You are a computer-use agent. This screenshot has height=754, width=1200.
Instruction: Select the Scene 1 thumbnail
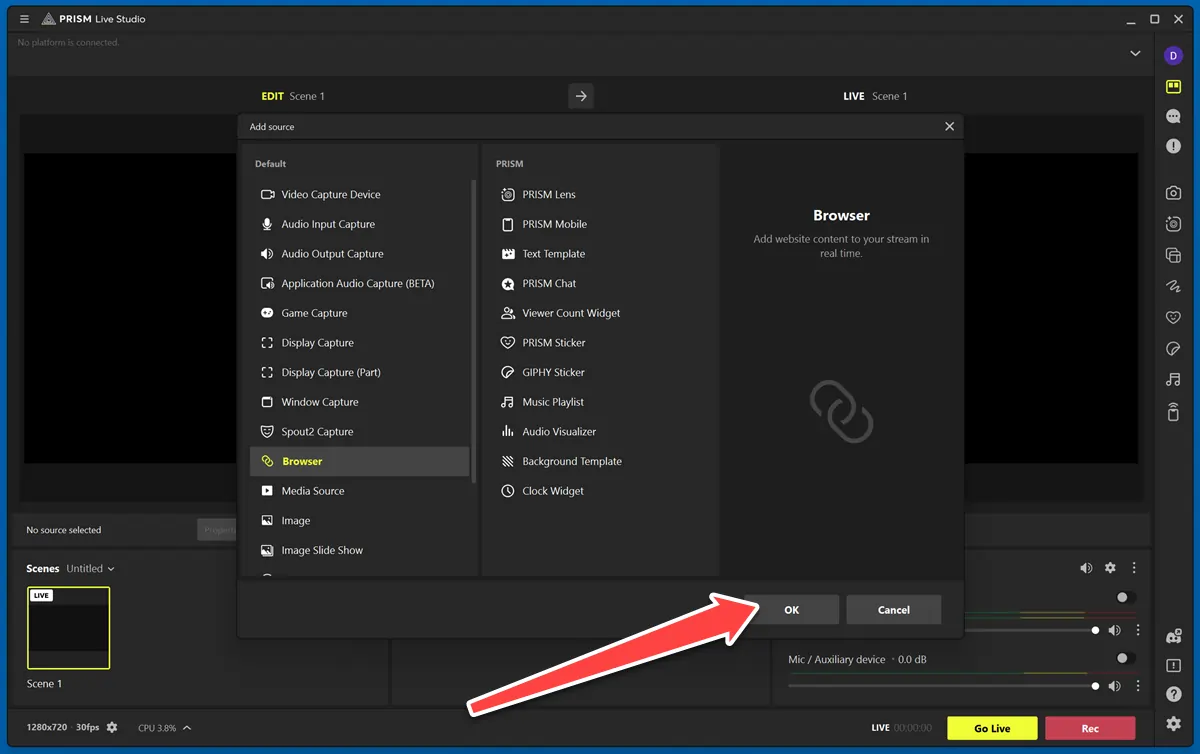pyautogui.click(x=69, y=627)
